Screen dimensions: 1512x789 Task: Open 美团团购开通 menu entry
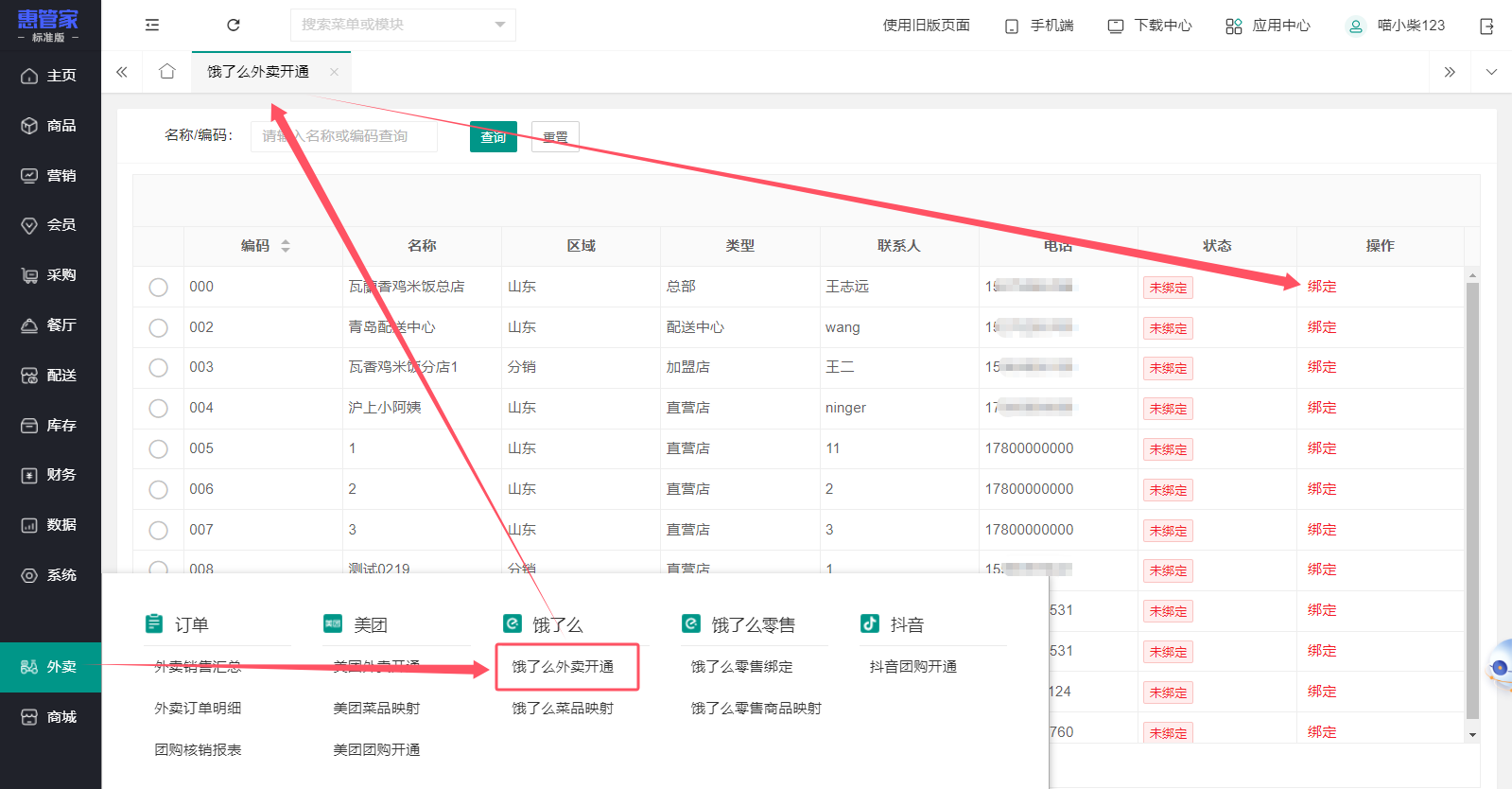click(x=376, y=750)
